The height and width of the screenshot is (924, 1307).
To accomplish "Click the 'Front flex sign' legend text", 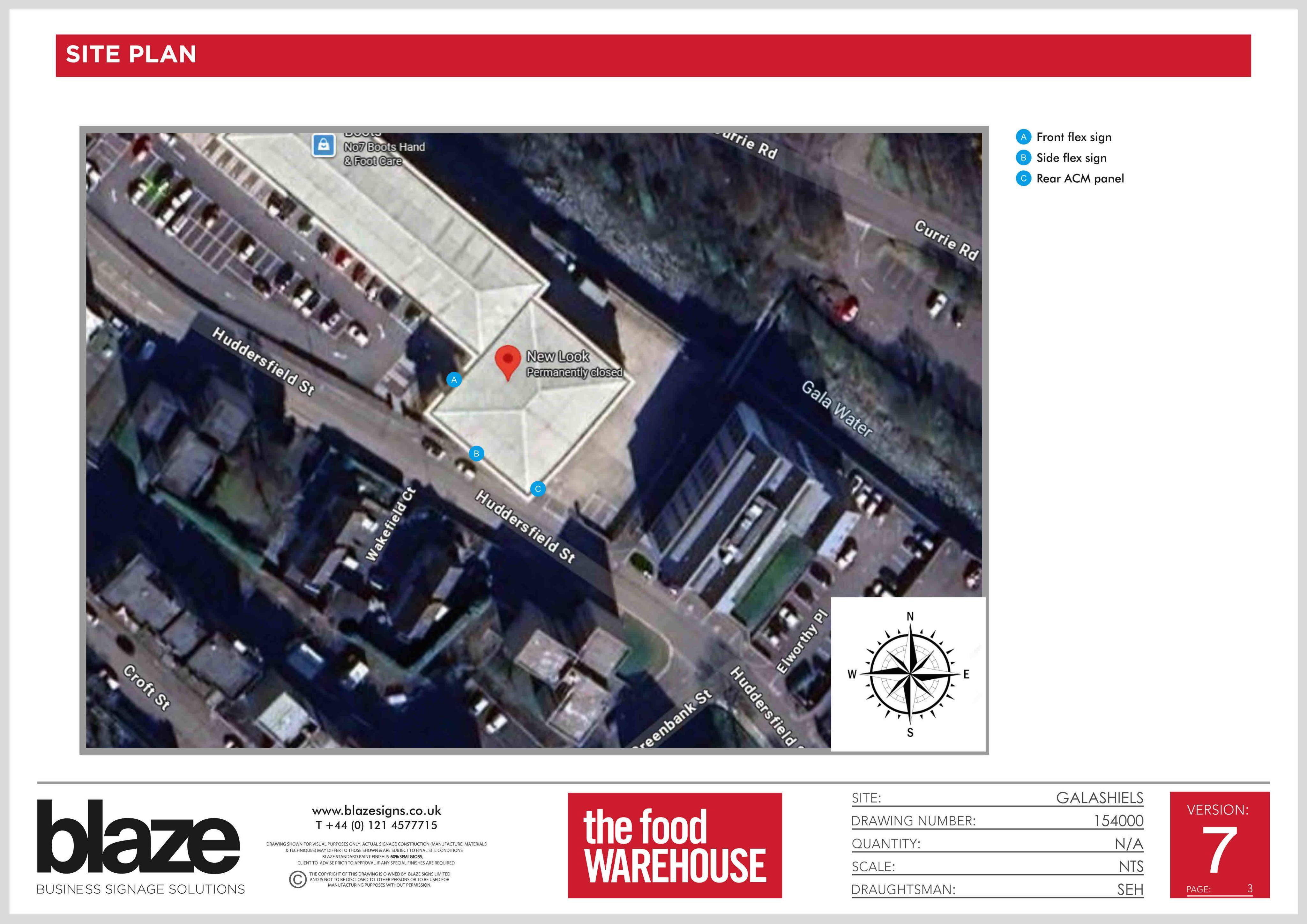I will pyautogui.click(x=1074, y=137).
